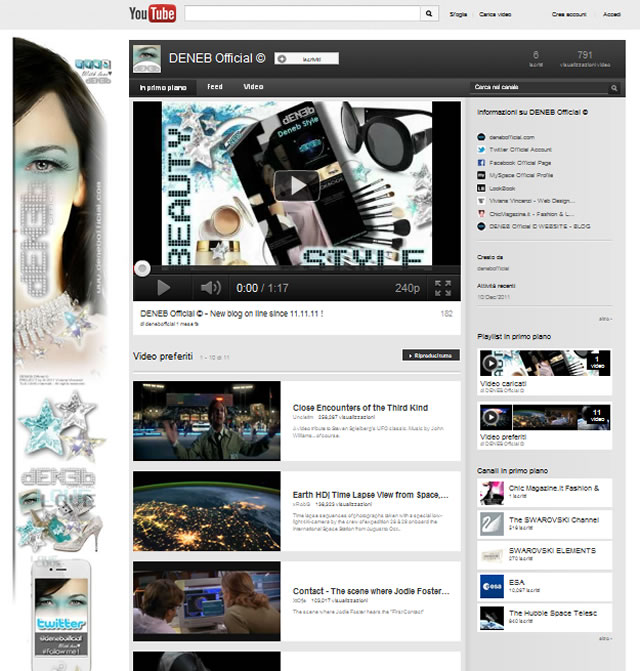This screenshot has height=671, width=640.
Task: Play the Video preferiti playlist thumbnail
Action: [x=545, y=417]
